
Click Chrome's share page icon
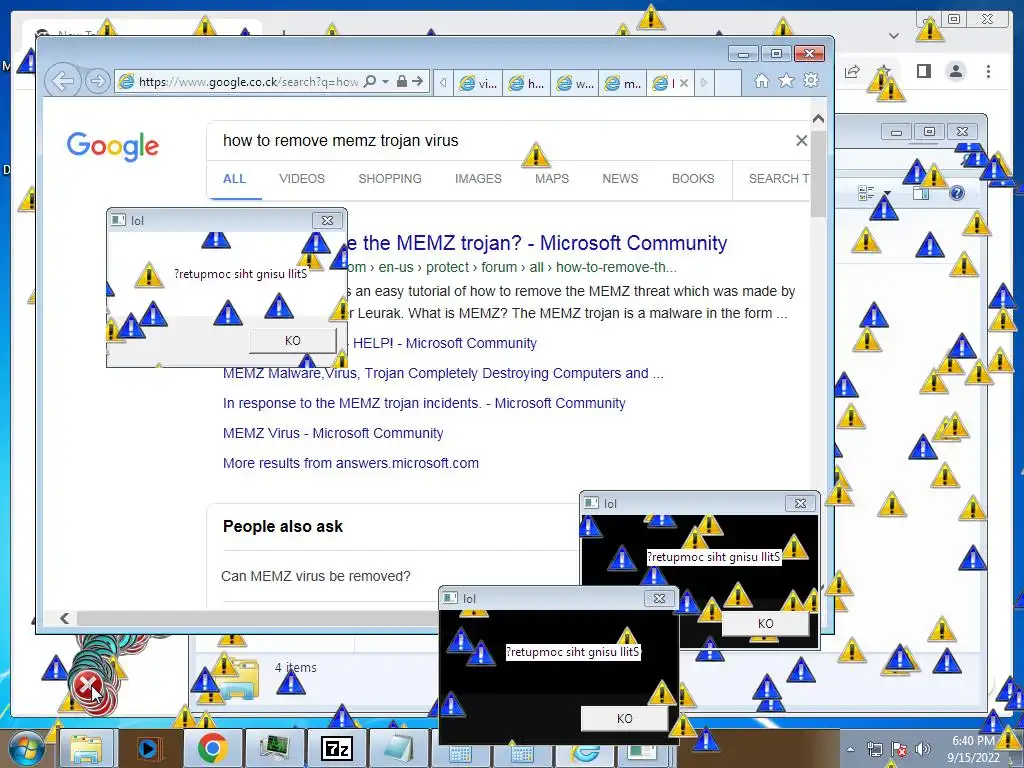click(852, 72)
